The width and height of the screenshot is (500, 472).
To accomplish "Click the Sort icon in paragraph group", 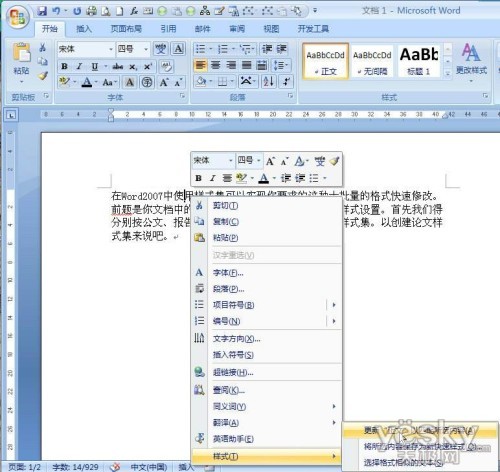I will coord(268,81).
